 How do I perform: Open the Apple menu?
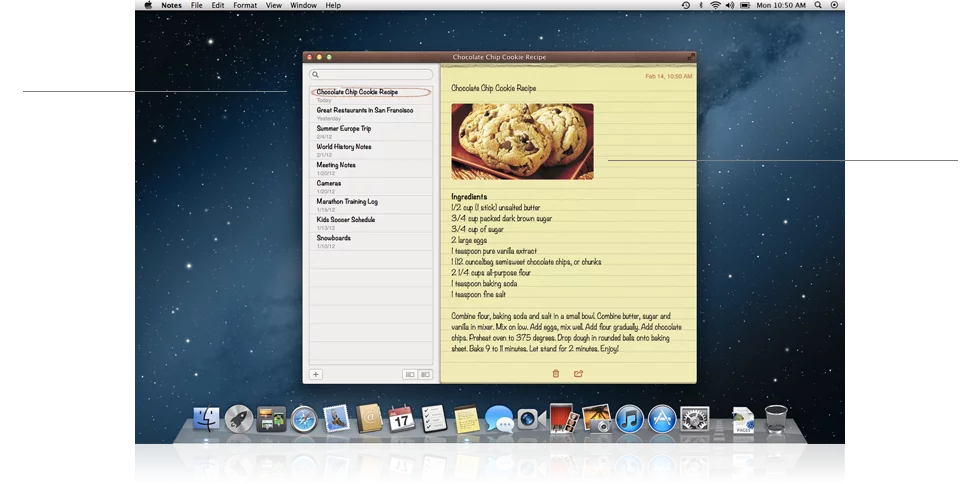tap(147, 5)
